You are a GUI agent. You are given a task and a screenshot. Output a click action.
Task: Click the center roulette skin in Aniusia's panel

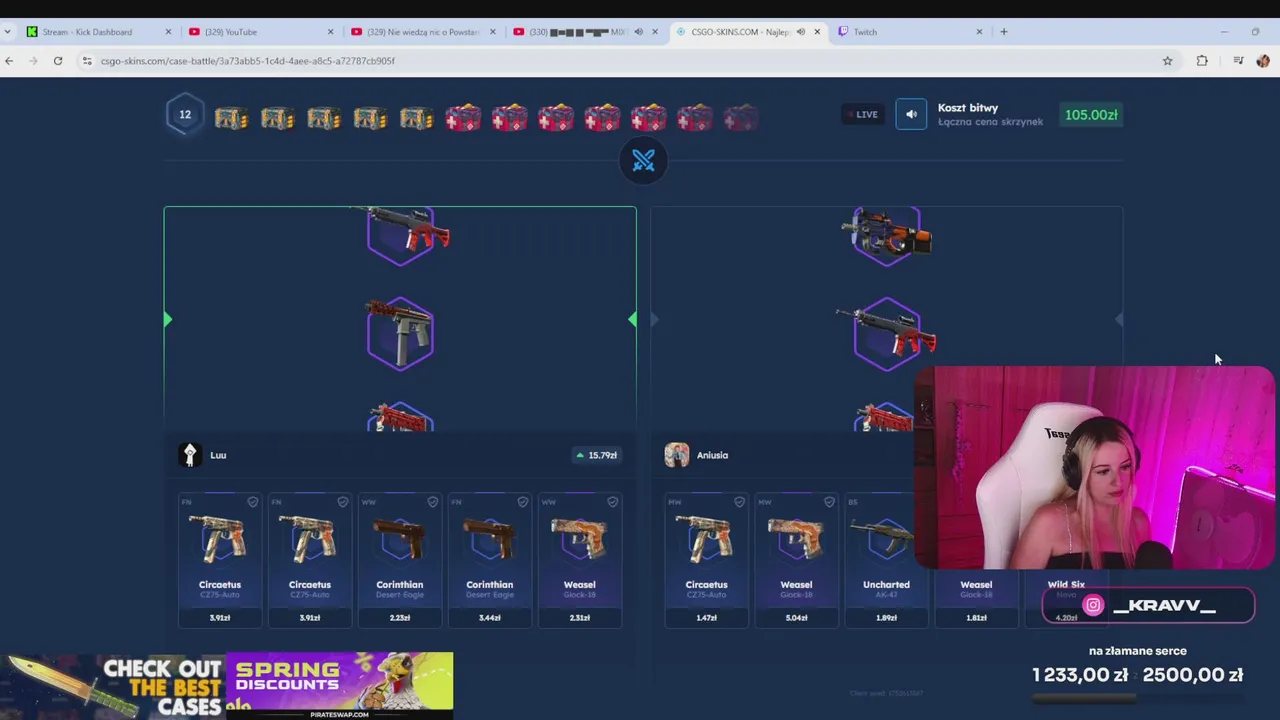tap(887, 334)
